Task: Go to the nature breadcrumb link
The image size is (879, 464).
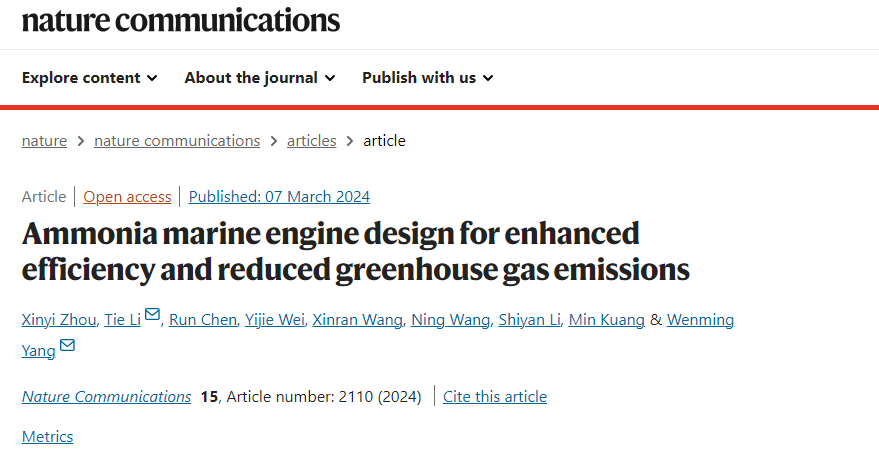Action: (x=44, y=141)
